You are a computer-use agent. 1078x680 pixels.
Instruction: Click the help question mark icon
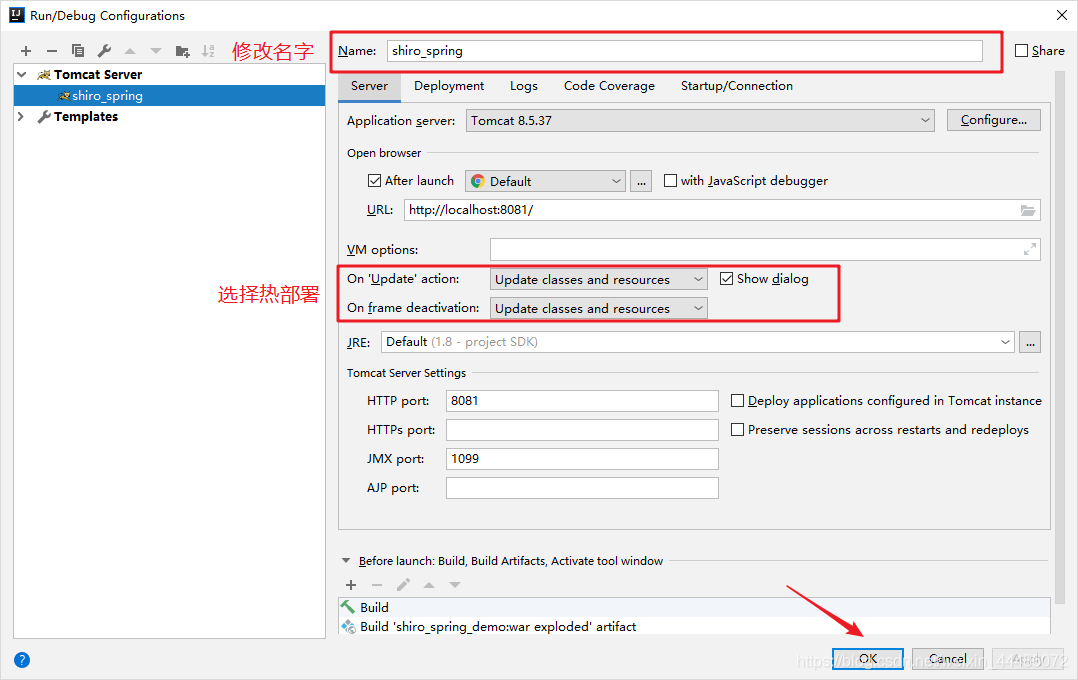22,660
